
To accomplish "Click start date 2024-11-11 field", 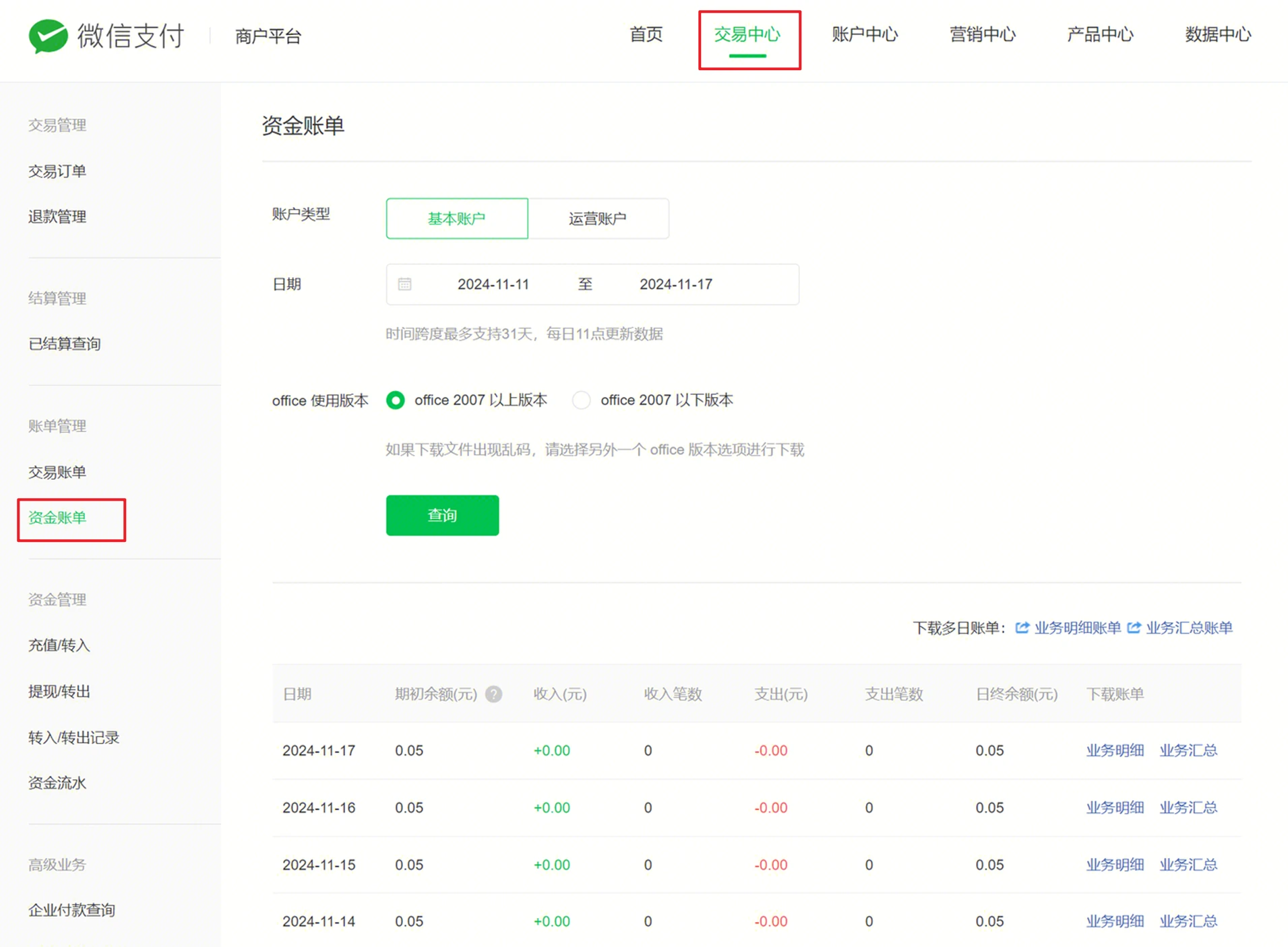I will tap(493, 284).
